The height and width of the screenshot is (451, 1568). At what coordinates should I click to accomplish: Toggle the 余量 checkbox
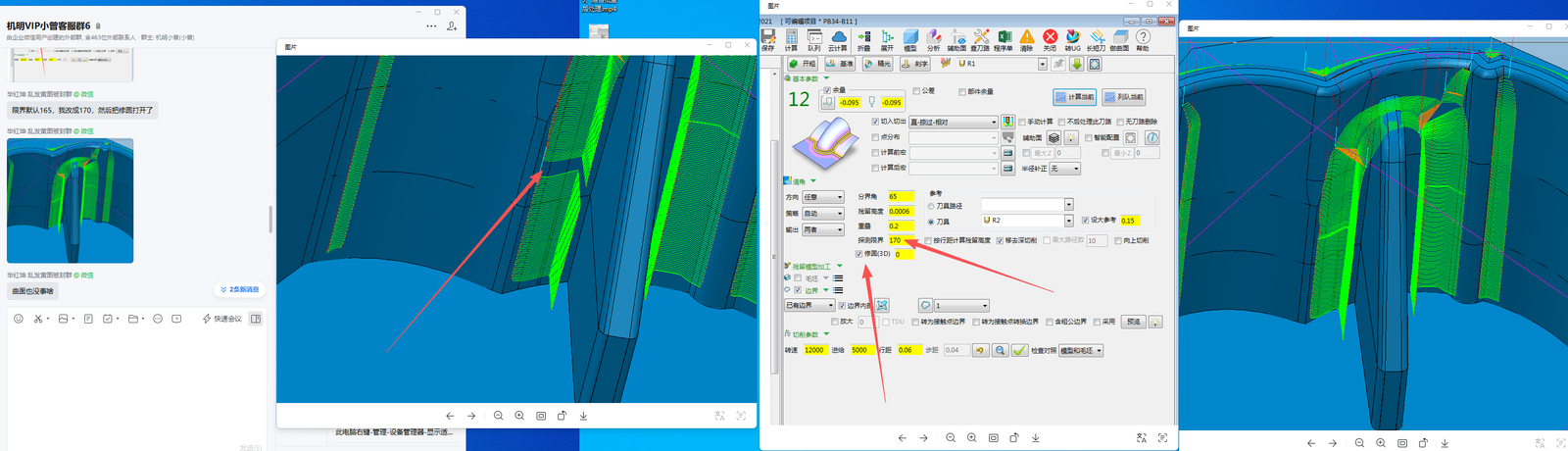pyautogui.click(x=827, y=90)
